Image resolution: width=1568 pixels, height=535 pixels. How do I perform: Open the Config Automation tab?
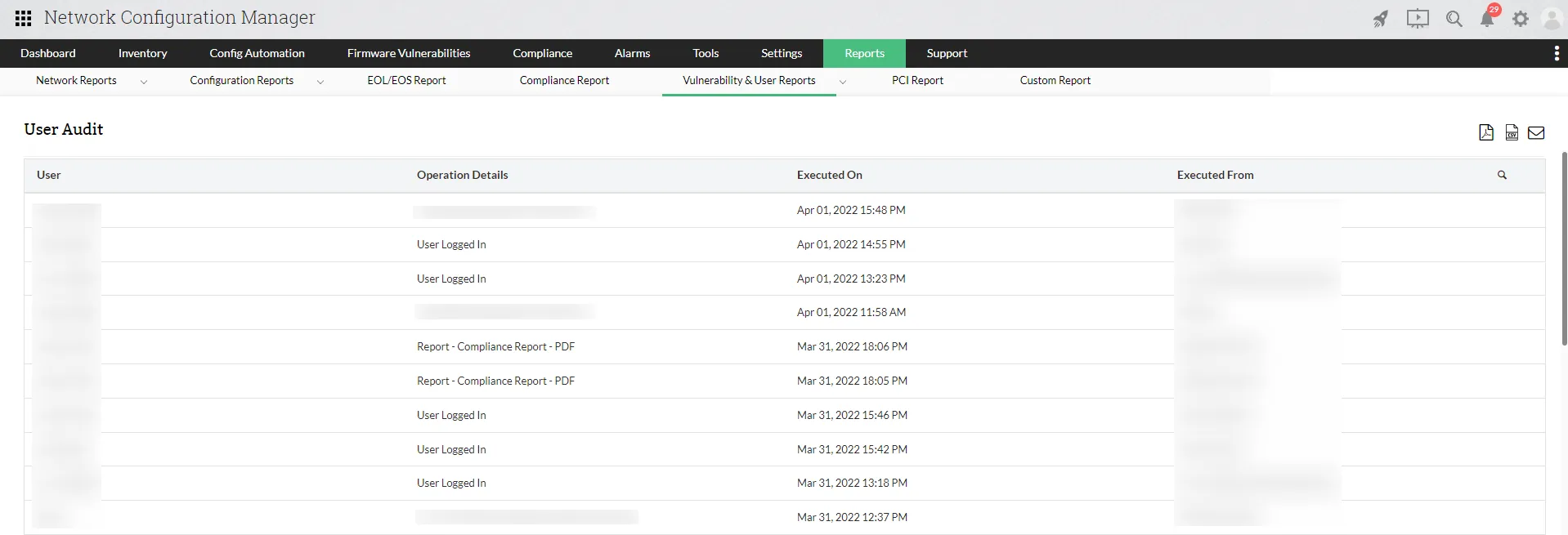(x=257, y=53)
